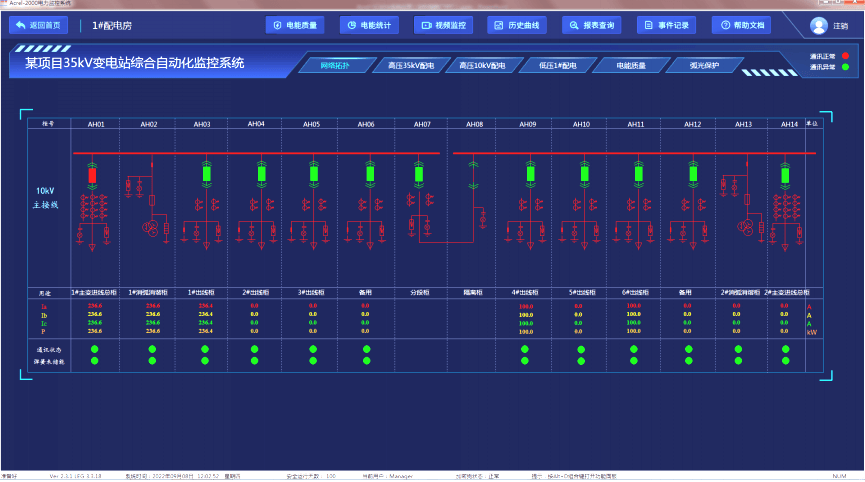This screenshot has width=865, height=482.
Task: Toggle the red breaker in cabinet AH01
Action: tap(93, 176)
